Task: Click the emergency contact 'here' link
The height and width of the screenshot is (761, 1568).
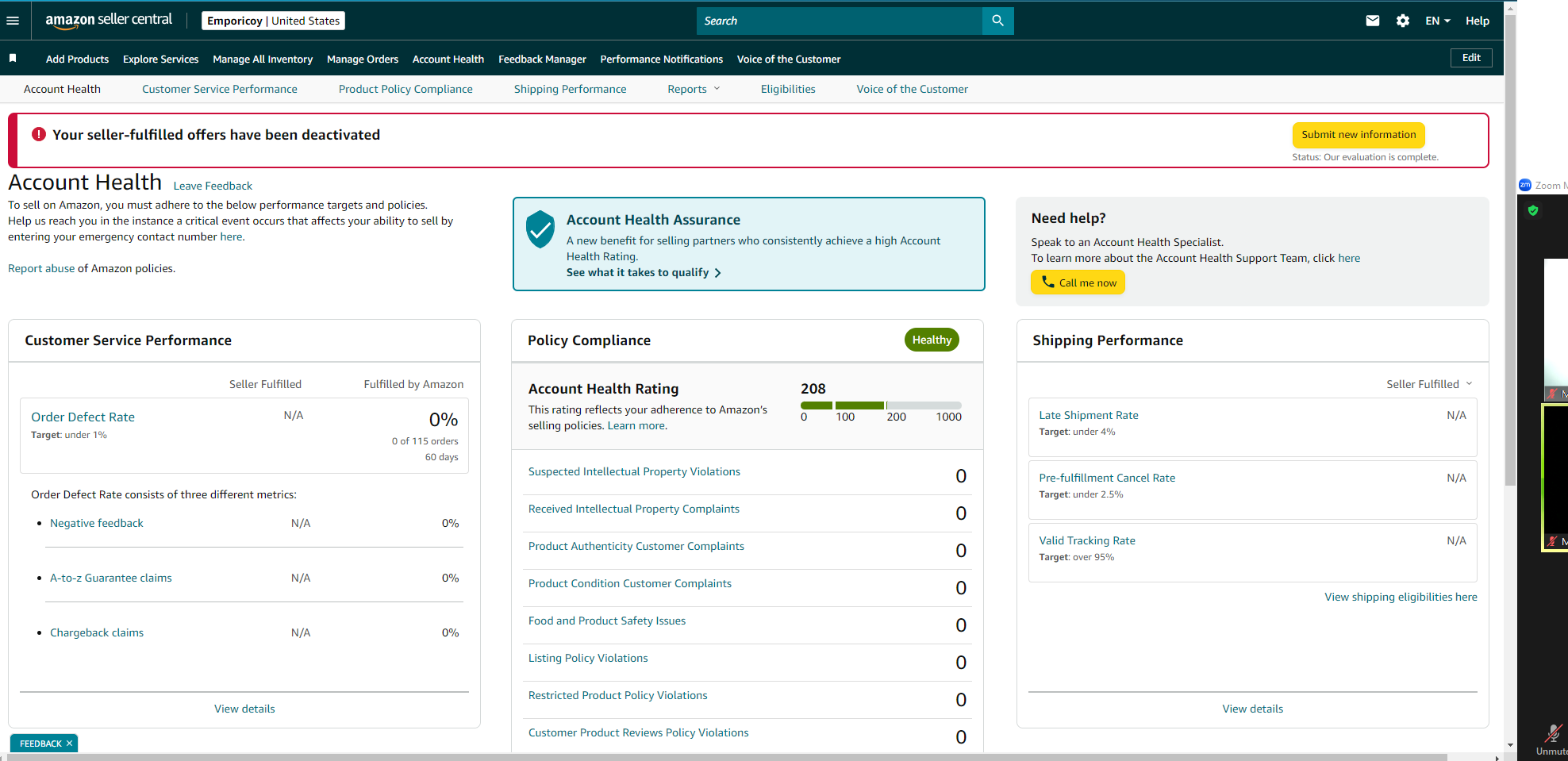Action: [x=231, y=236]
